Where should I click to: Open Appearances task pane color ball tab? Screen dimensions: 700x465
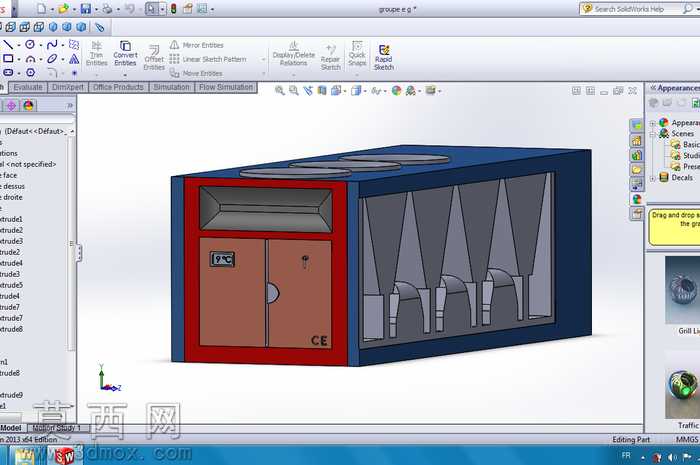[x=637, y=199]
